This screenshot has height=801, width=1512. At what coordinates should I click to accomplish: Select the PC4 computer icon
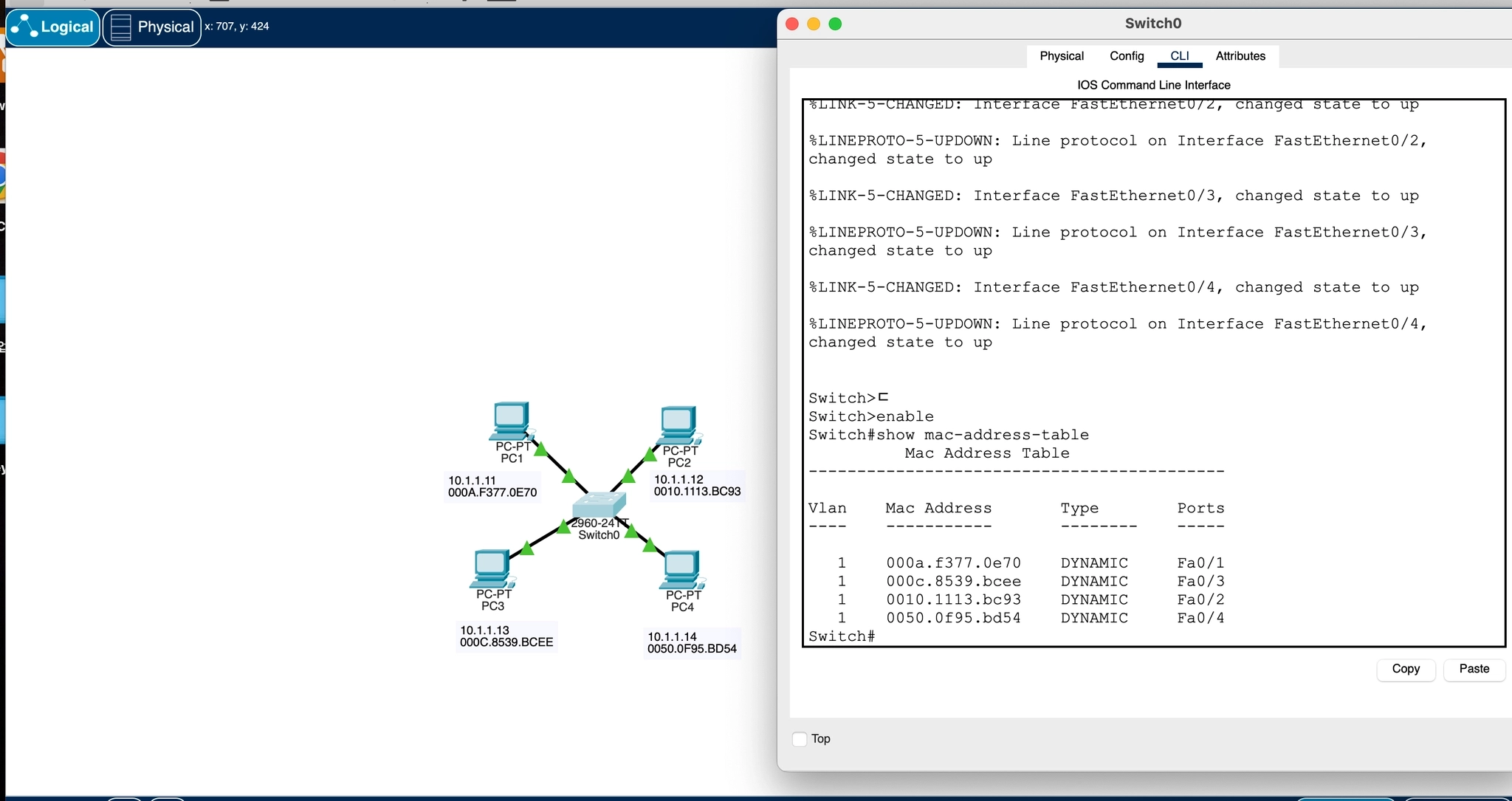[681, 569]
